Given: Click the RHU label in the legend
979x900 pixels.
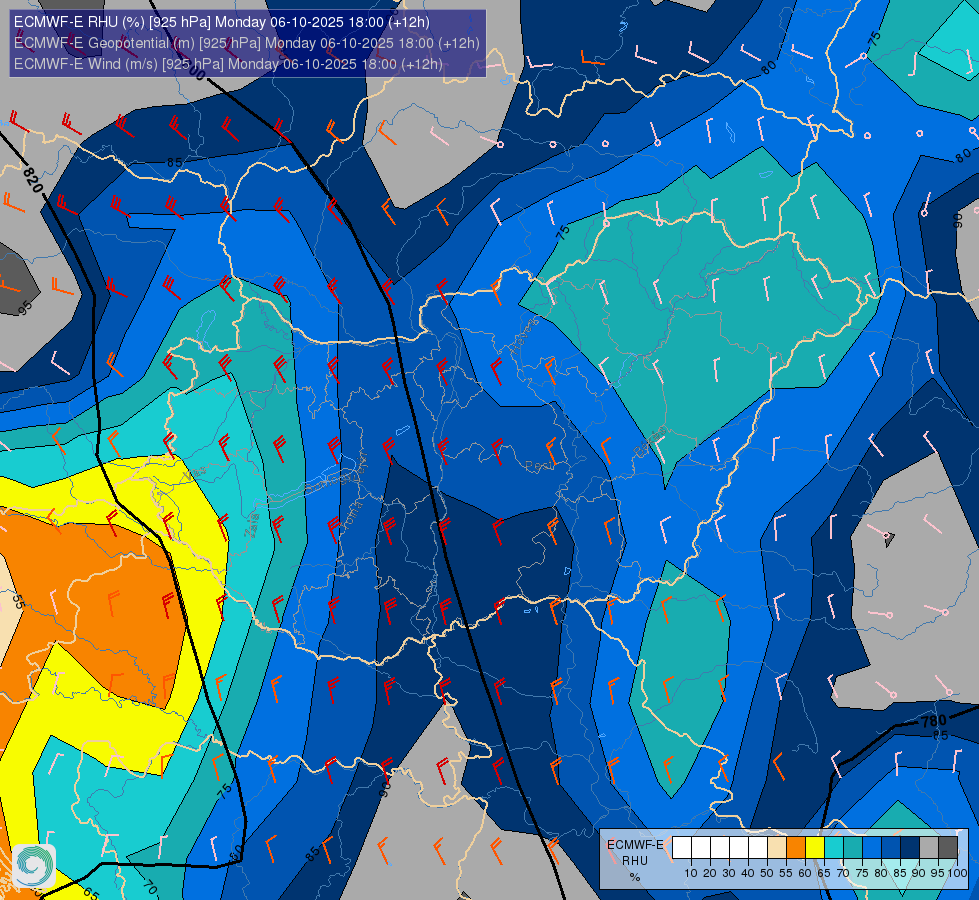Looking at the screenshot, I should pyautogui.click(x=635, y=861).
